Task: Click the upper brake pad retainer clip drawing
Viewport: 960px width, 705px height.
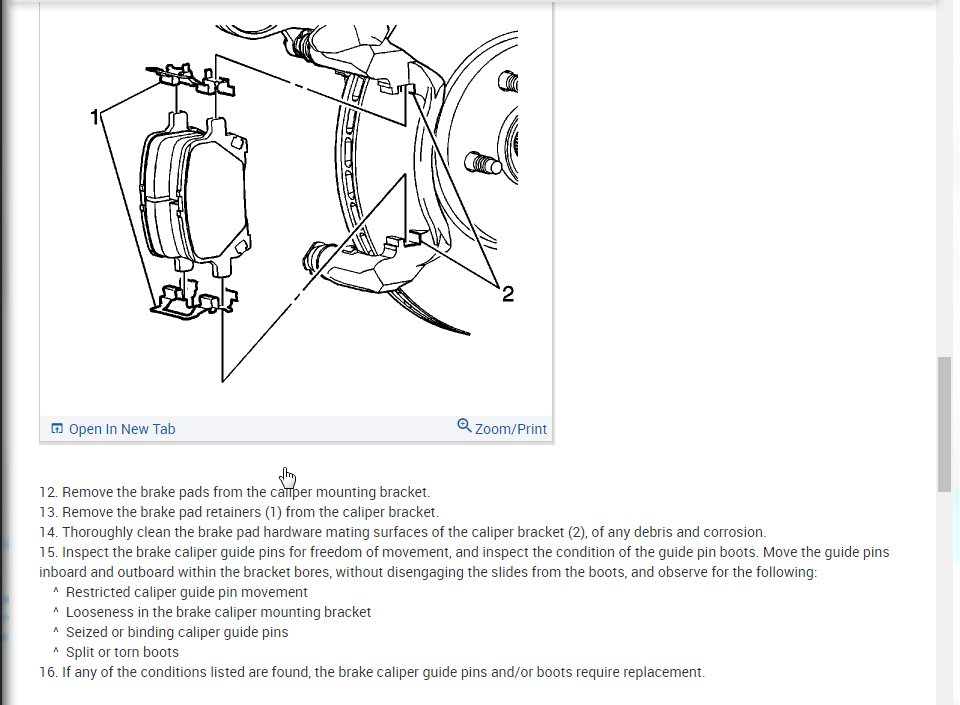Action: coord(190,80)
